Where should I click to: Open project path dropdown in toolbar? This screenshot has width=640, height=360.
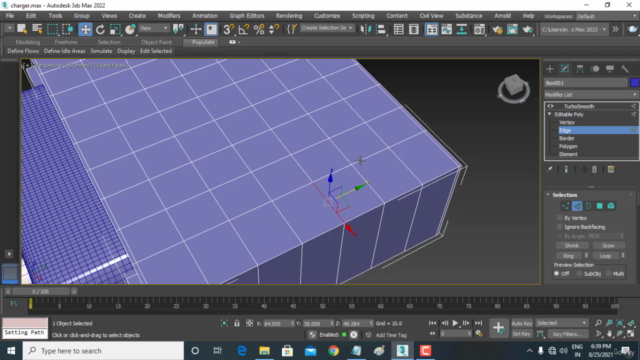pos(573,29)
